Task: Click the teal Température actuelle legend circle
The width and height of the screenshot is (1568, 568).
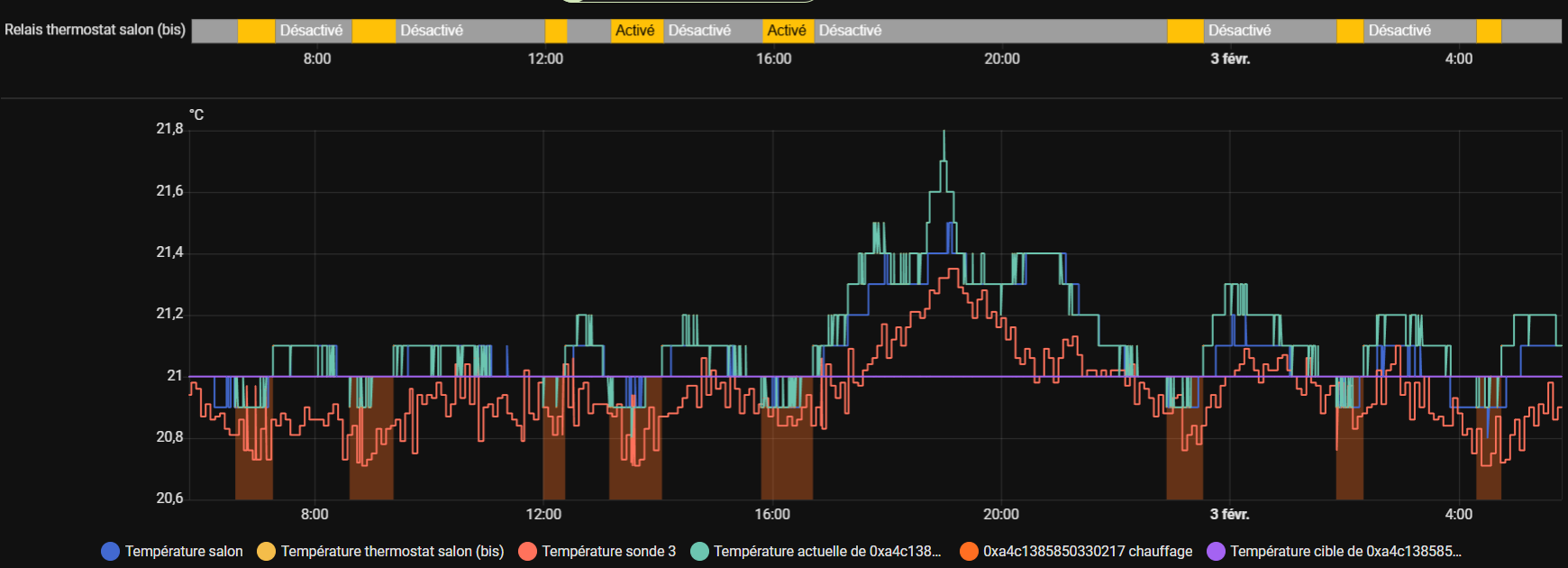Action: click(x=699, y=551)
